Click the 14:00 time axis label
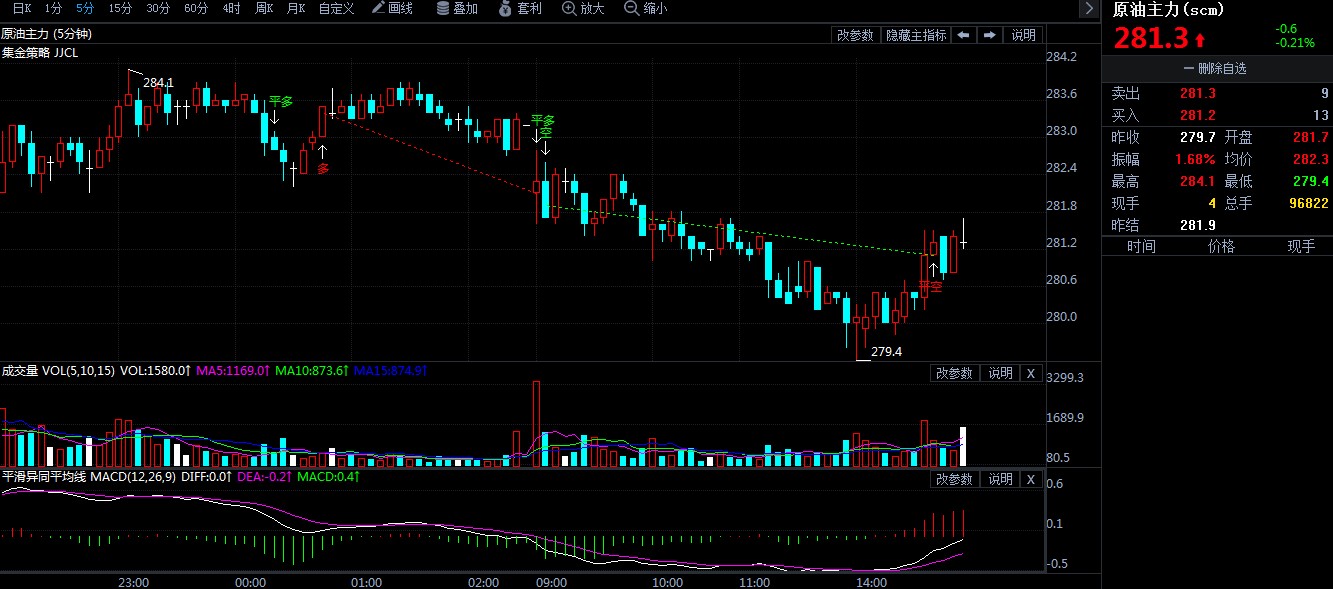The width and height of the screenshot is (1333, 589). coord(871,582)
